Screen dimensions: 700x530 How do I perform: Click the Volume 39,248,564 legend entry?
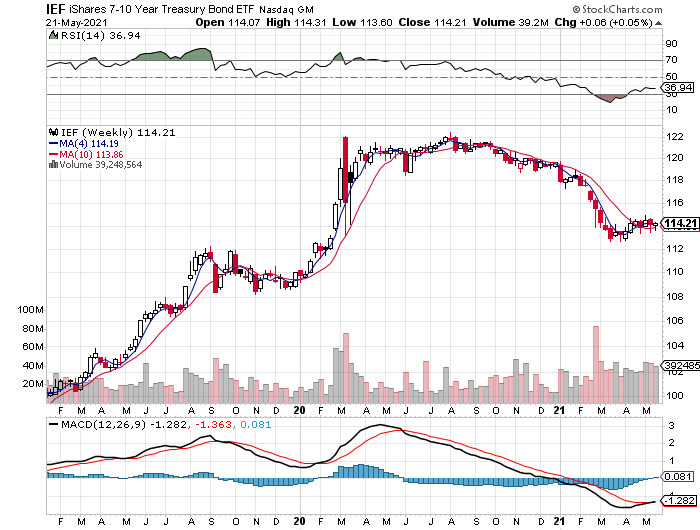[x=100, y=165]
